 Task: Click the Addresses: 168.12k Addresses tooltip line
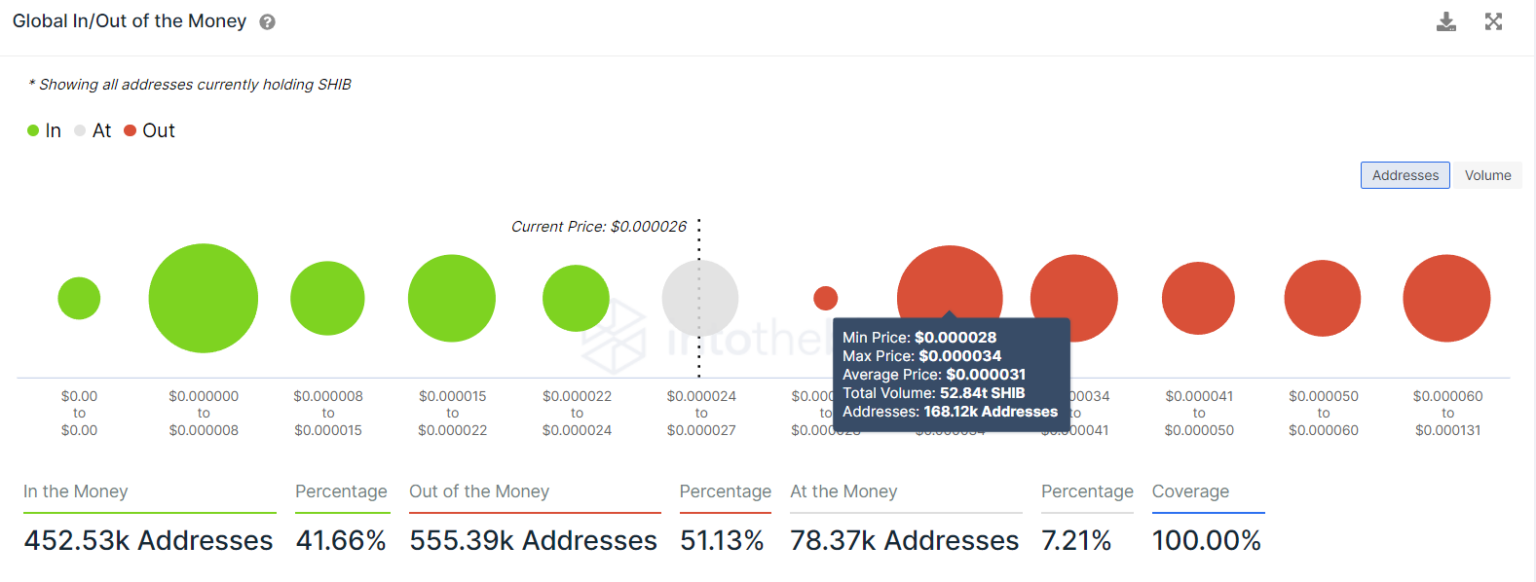click(x=950, y=412)
